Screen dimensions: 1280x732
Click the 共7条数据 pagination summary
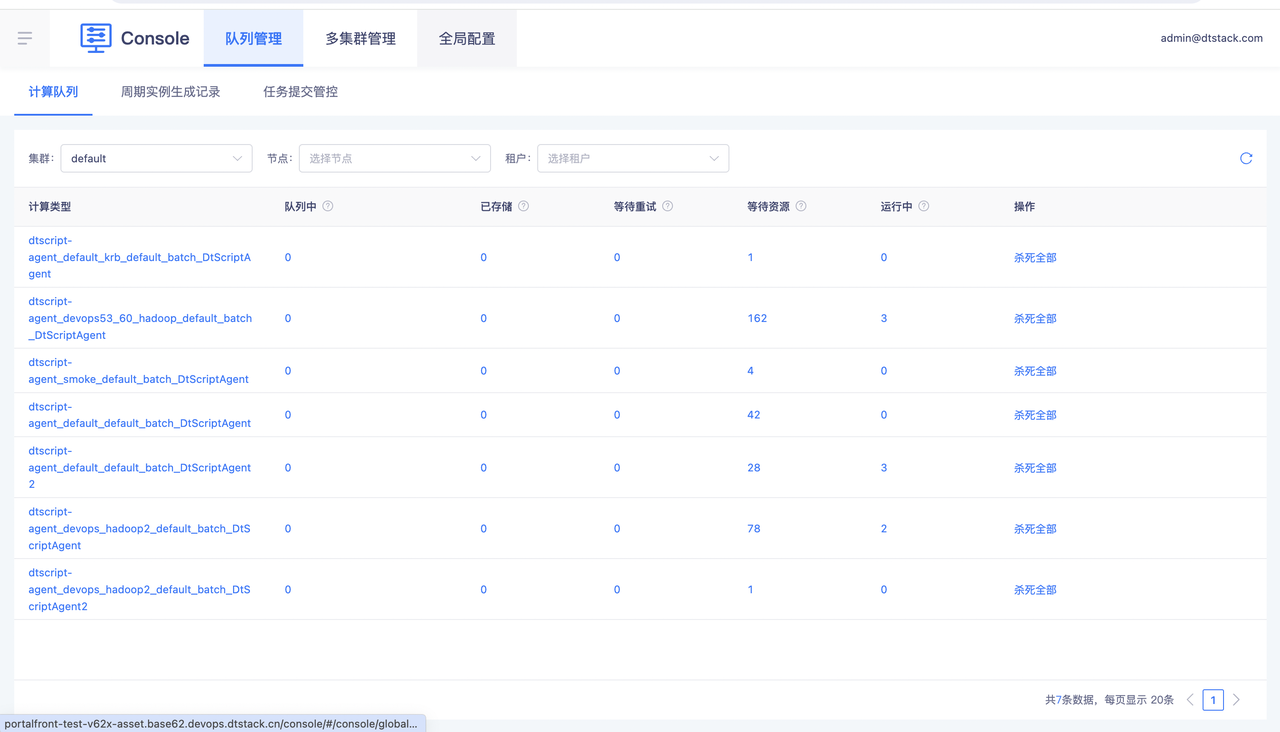click(1070, 700)
